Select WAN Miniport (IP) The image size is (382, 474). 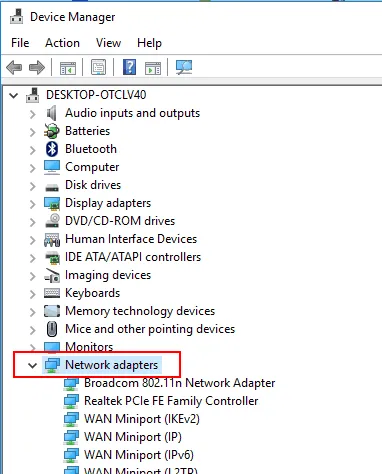tap(133, 437)
